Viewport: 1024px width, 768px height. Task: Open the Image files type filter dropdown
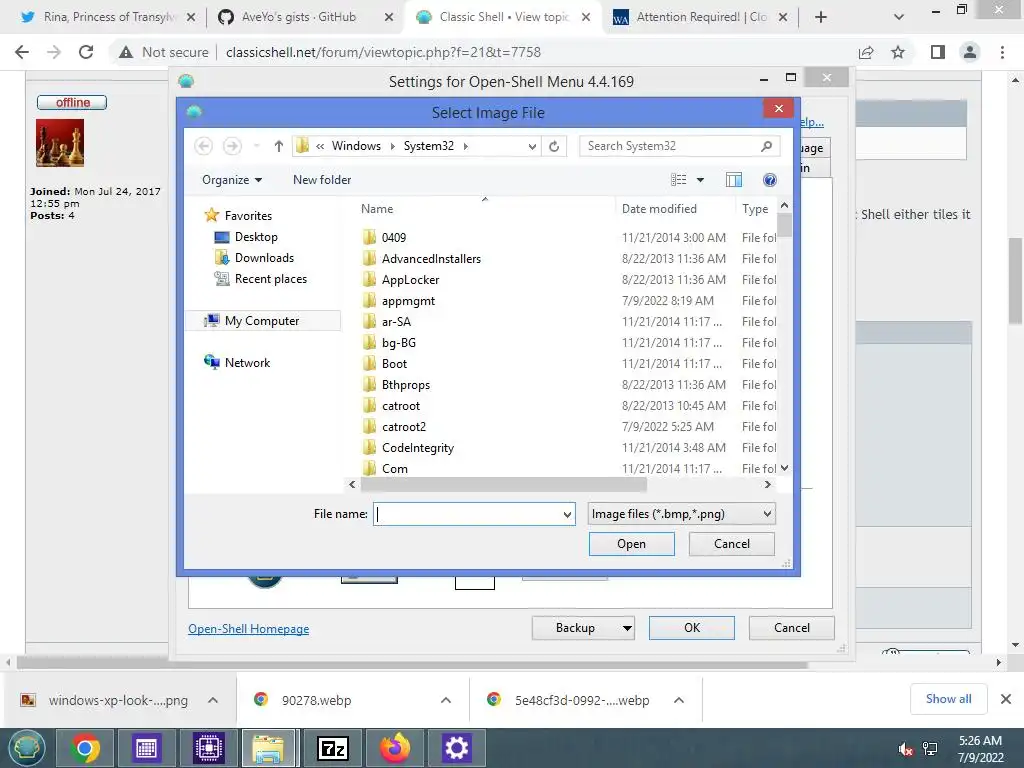click(x=681, y=514)
